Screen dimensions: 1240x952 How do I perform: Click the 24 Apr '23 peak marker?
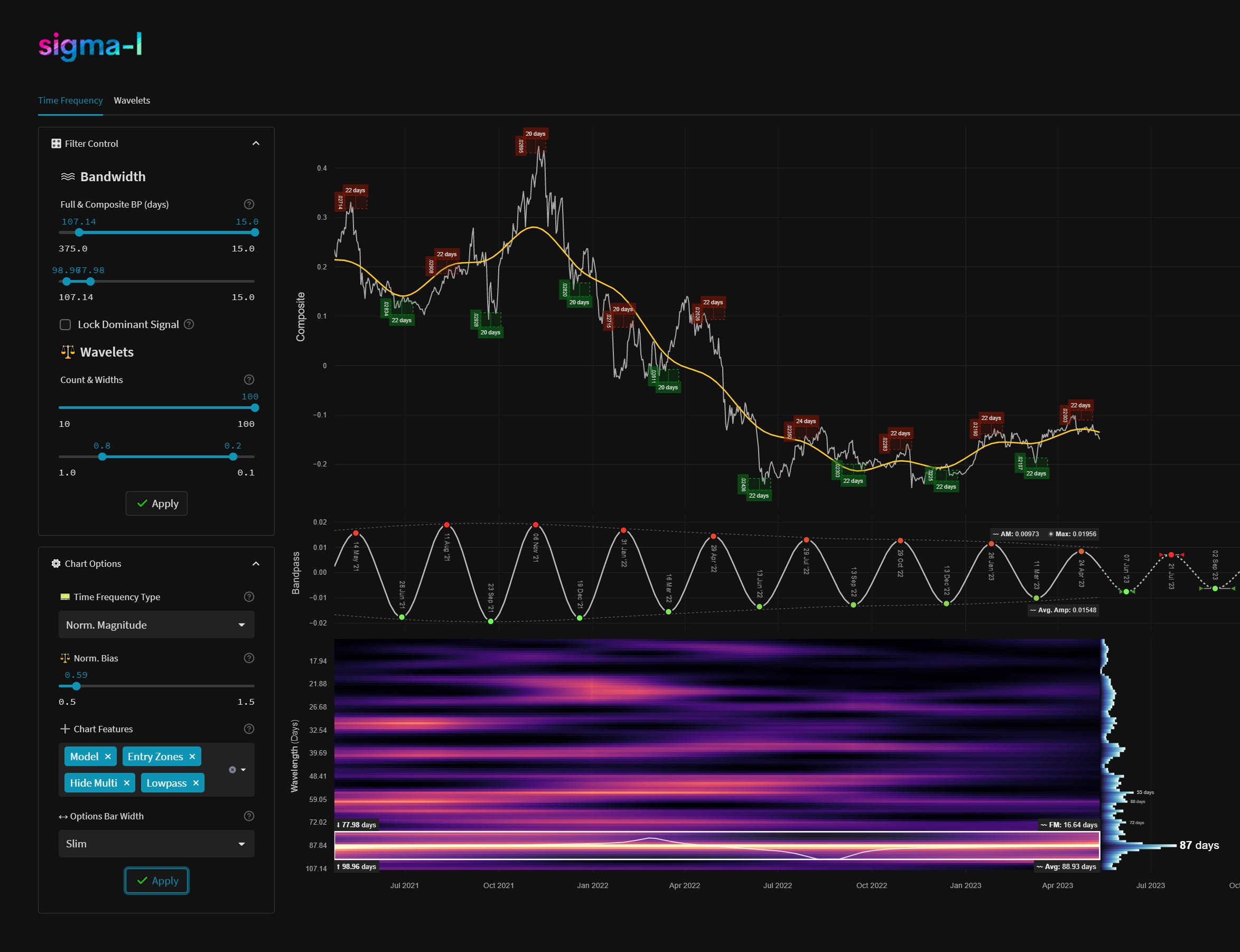[1081, 552]
